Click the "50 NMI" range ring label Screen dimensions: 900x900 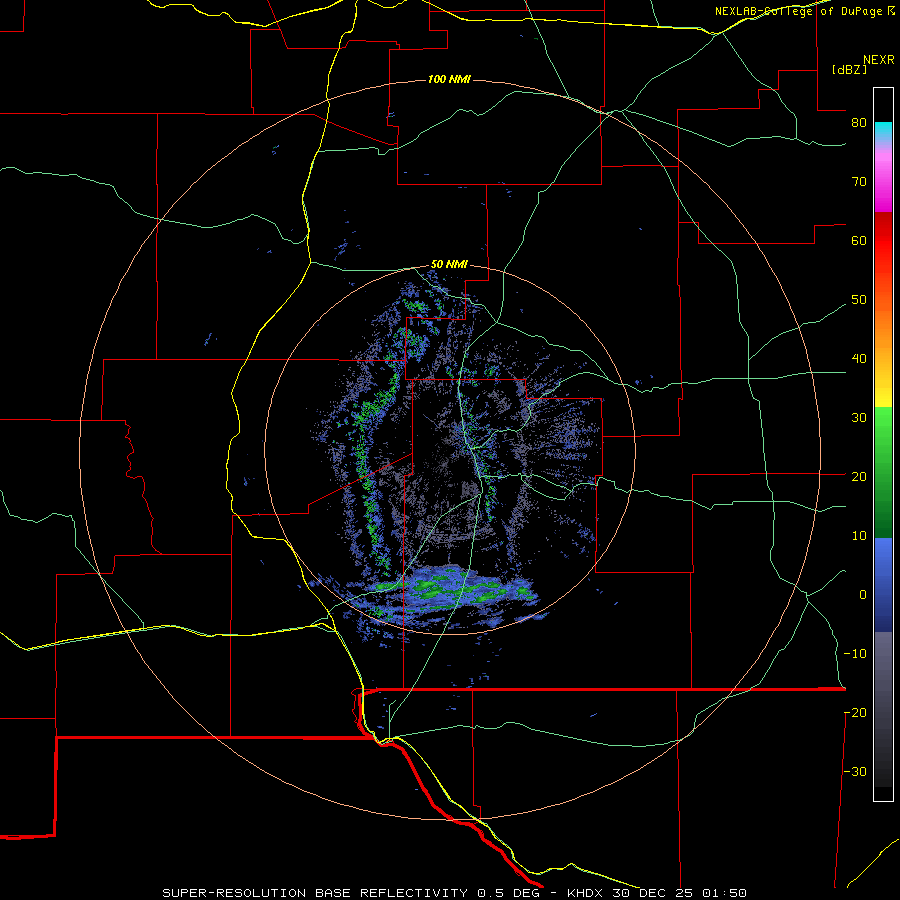[x=449, y=264]
